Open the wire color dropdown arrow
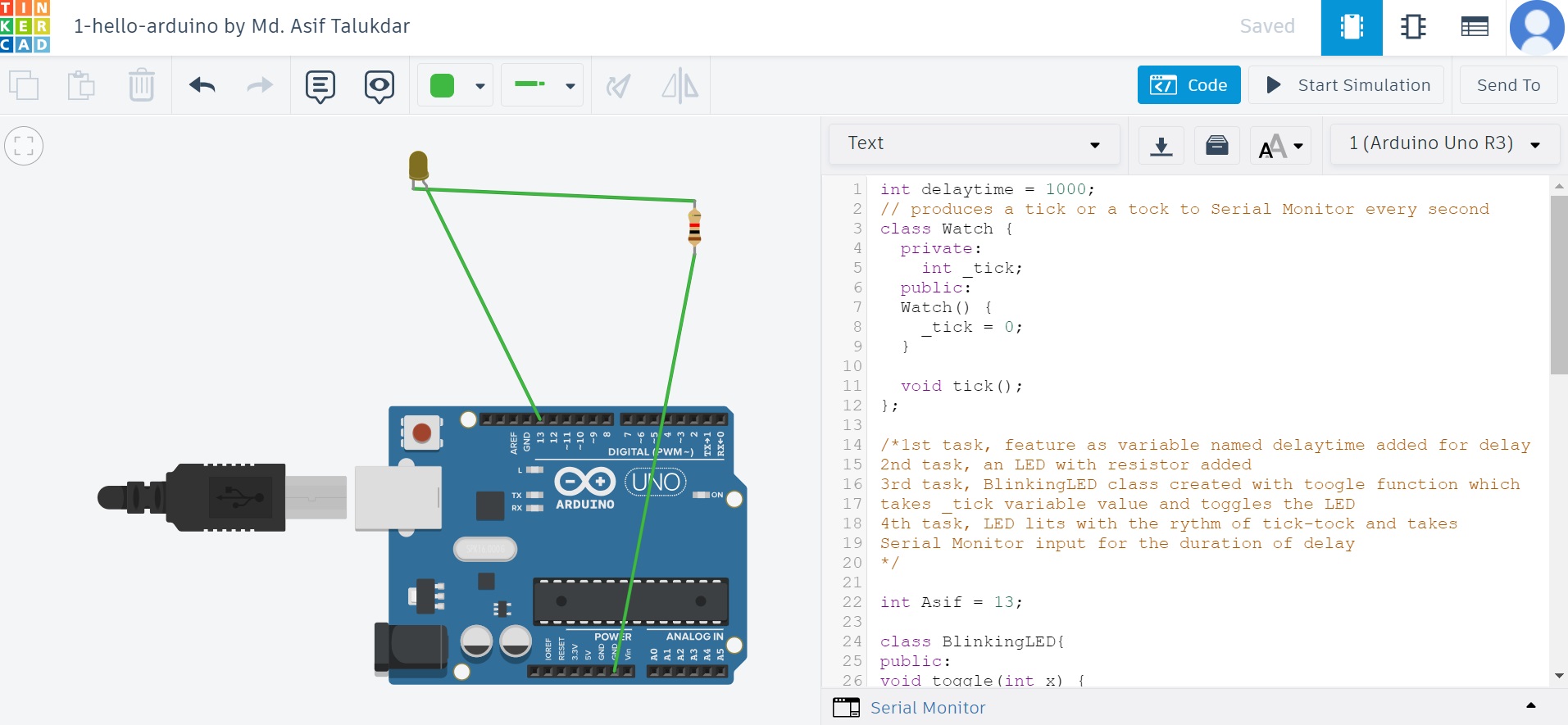Viewport: 1568px width, 725px height. [480, 86]
